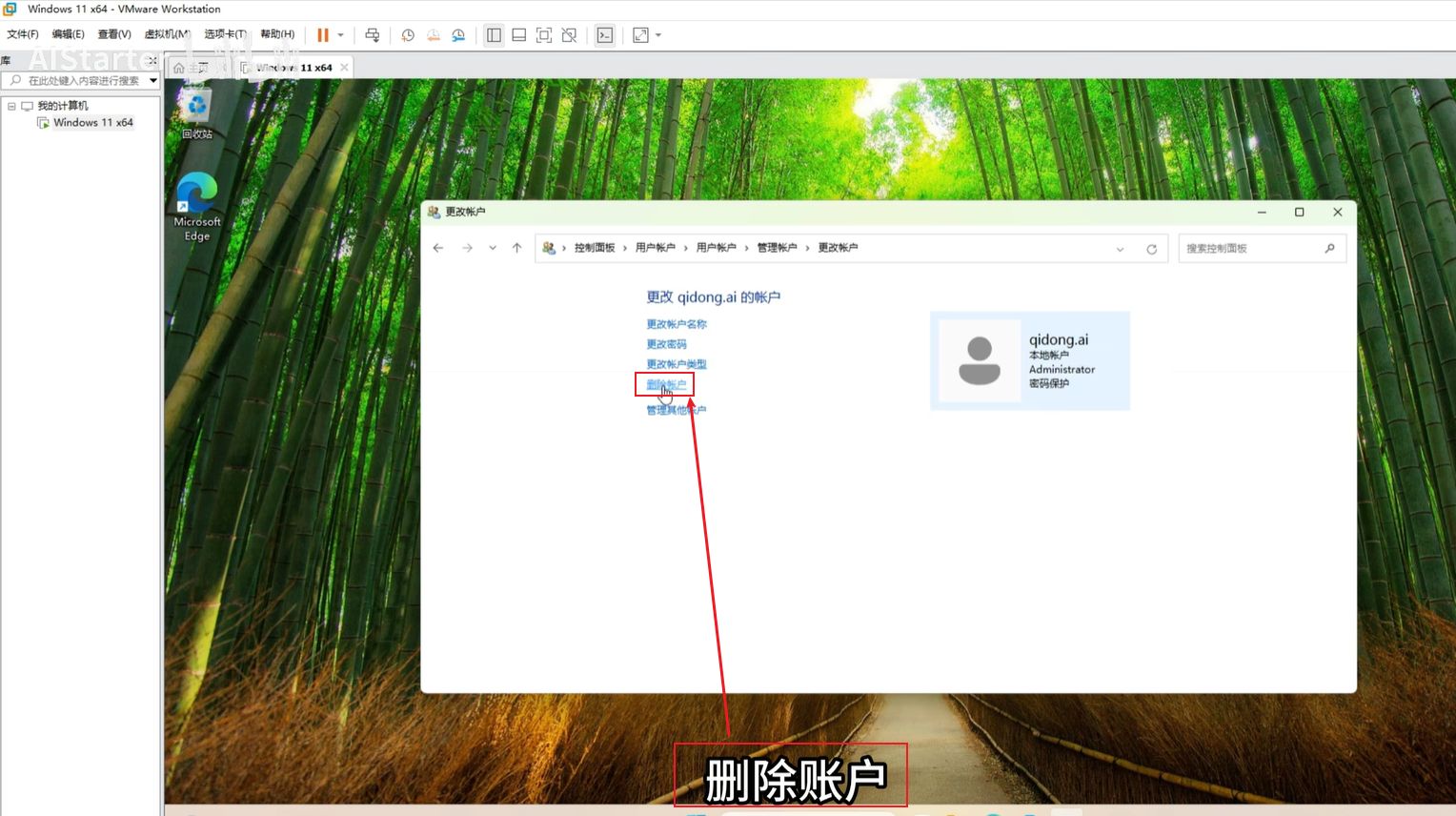This screenshot has width=1456, height=816.
Task: Close the library panel with its X
Action: click(152, 61)
